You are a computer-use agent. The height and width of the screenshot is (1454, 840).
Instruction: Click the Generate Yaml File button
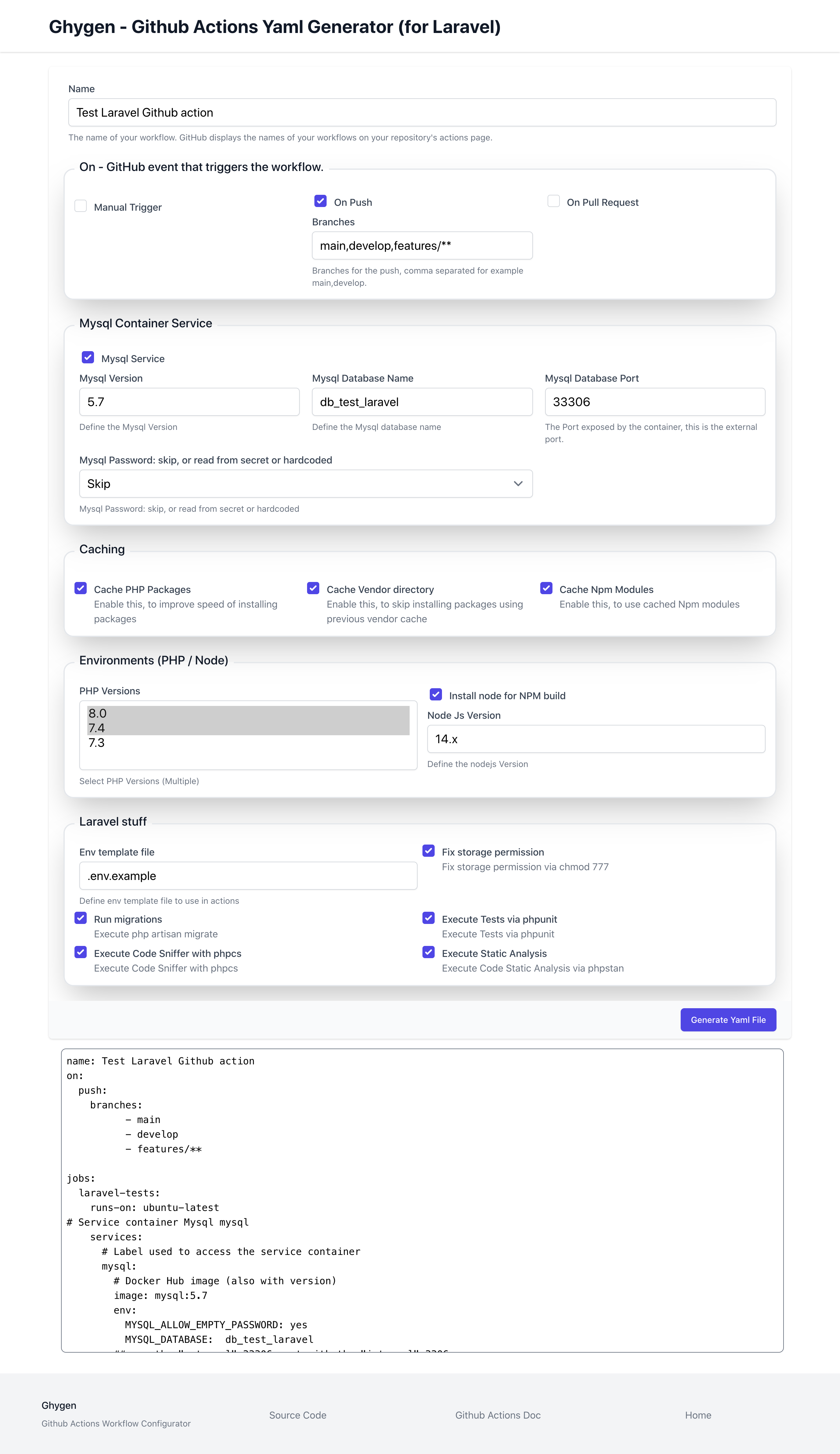click(x=727, y=1020)
